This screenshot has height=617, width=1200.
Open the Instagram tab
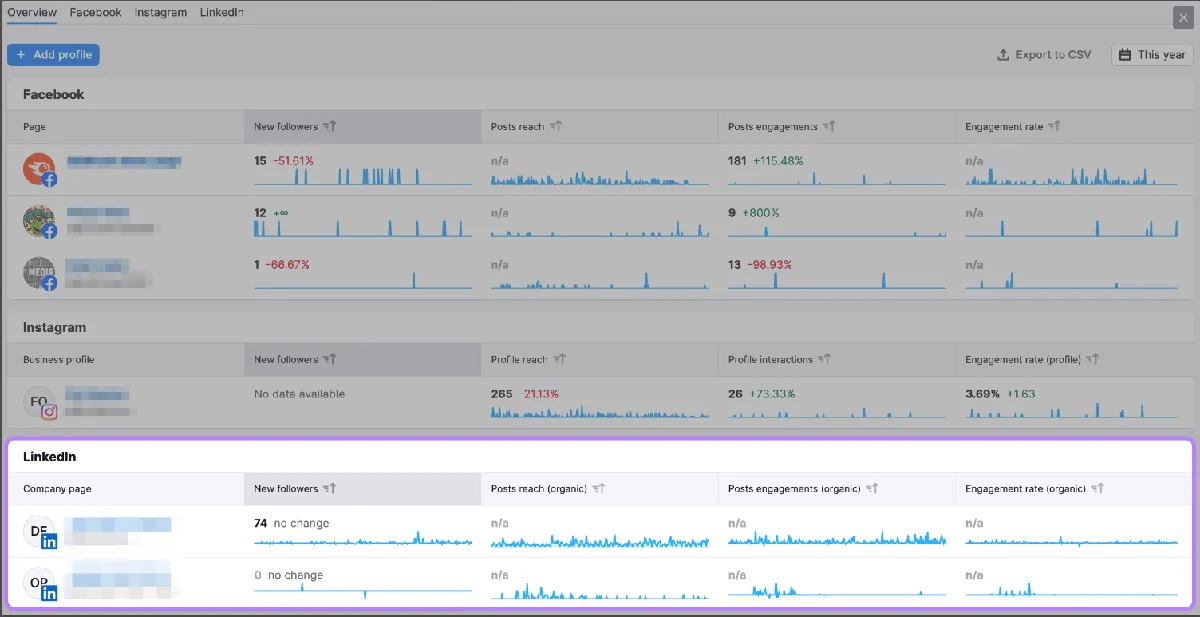tap(161, 13)
